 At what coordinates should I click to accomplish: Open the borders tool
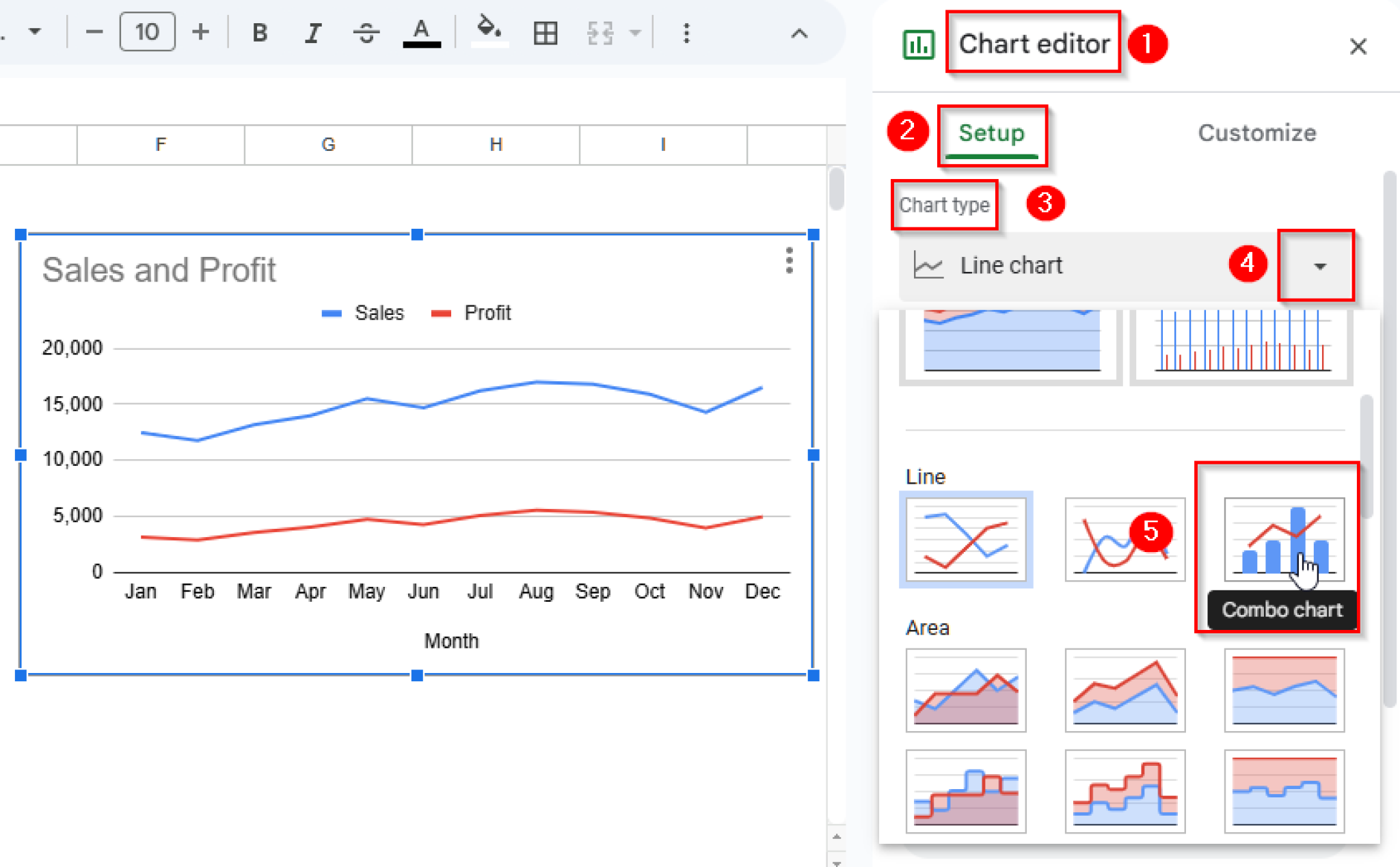[545, 32]
